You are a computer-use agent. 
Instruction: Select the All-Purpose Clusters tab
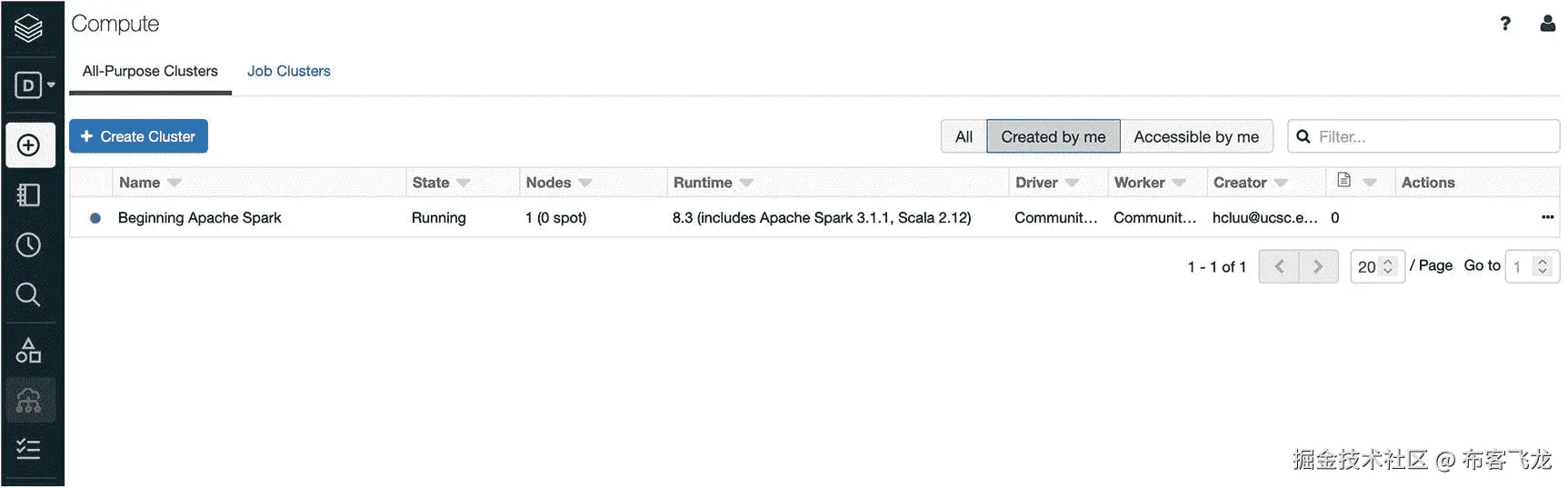(150, 71)
